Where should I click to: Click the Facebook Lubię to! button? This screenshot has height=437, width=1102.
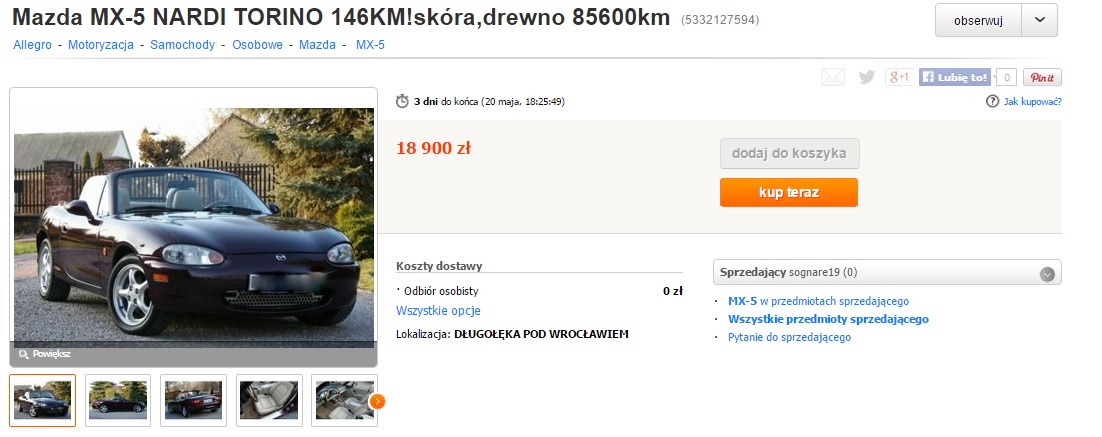click(954, 77)
